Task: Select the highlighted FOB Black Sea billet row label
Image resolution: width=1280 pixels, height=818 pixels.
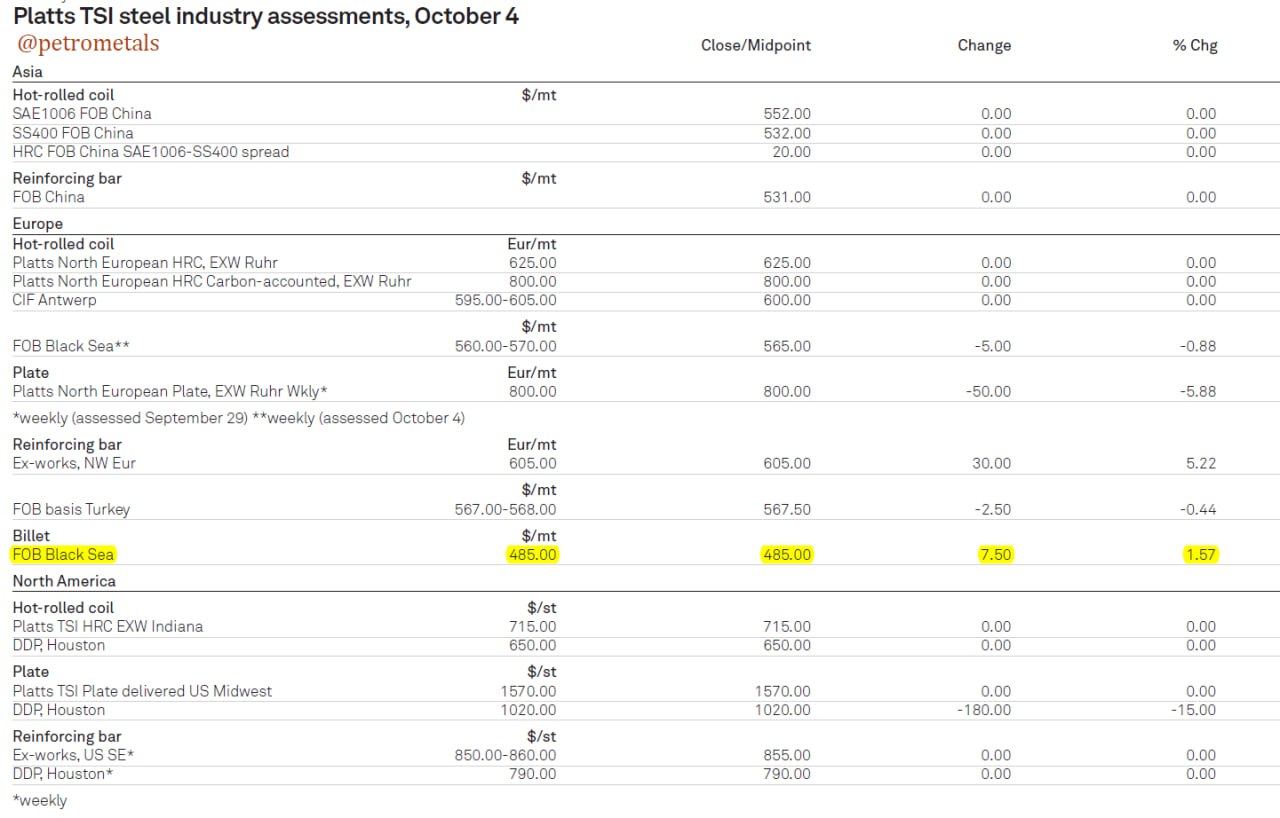Action: pyautogui.click(x=64, y=554)
